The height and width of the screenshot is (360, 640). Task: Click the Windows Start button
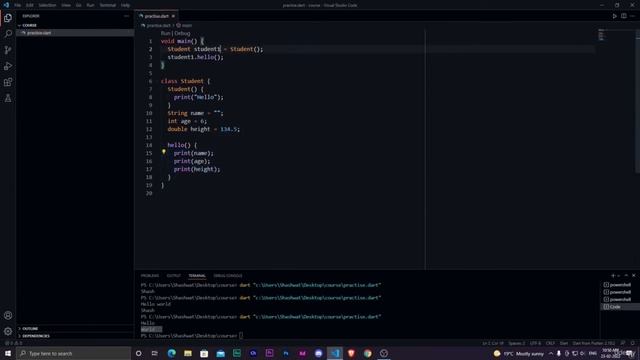8,353
